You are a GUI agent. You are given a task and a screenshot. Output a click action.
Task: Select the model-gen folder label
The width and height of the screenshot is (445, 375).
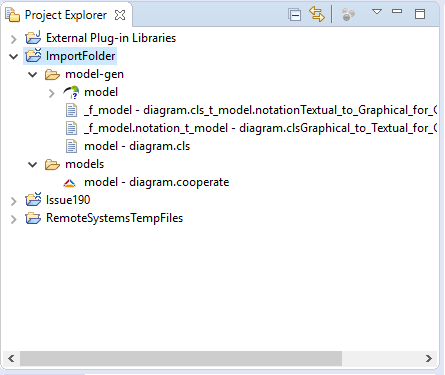coord(94,74)
